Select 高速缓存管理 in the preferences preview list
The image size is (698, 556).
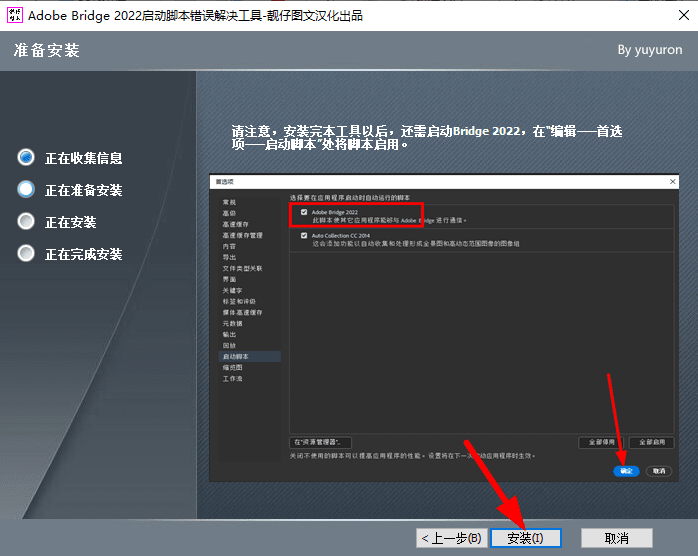pos(243,235)
